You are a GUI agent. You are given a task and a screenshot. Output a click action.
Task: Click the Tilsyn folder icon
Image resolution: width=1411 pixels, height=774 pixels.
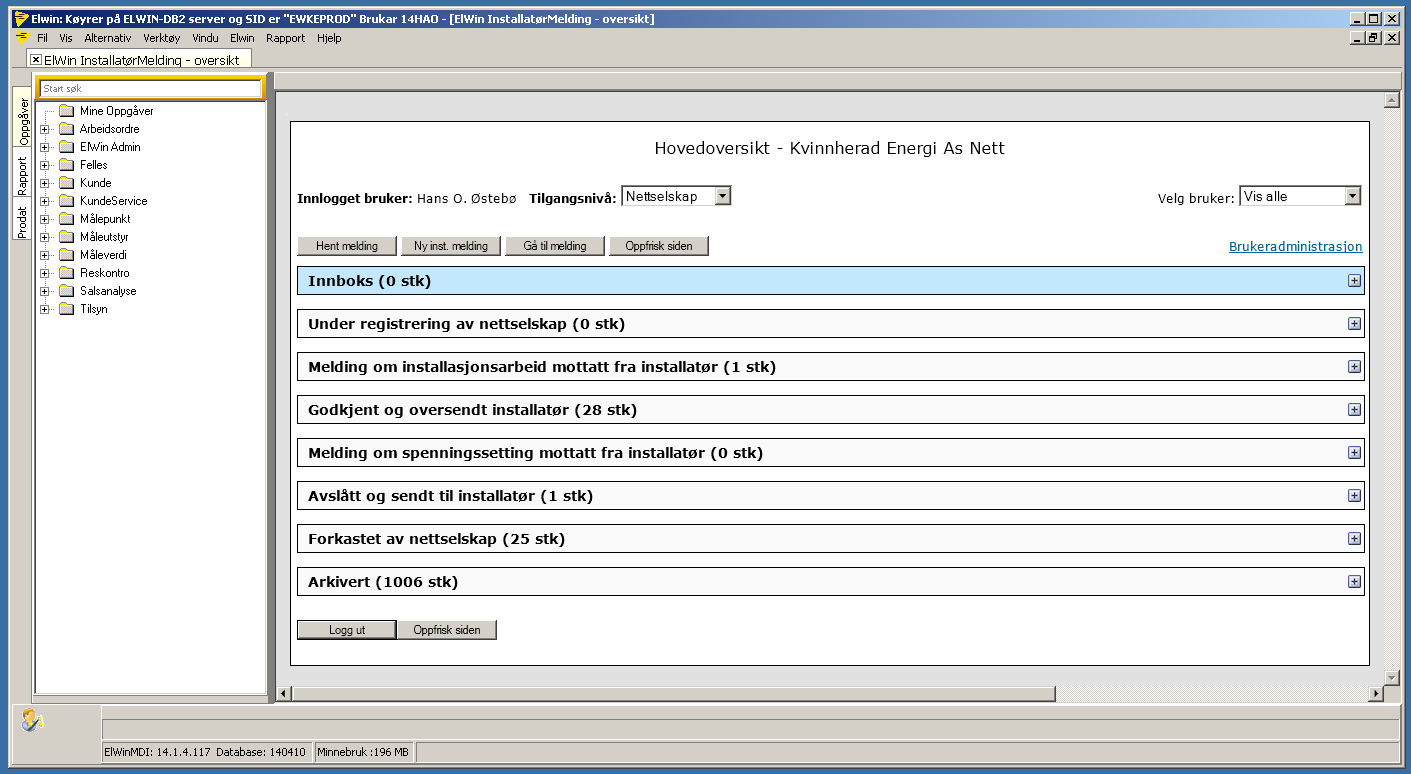(67, 309)
